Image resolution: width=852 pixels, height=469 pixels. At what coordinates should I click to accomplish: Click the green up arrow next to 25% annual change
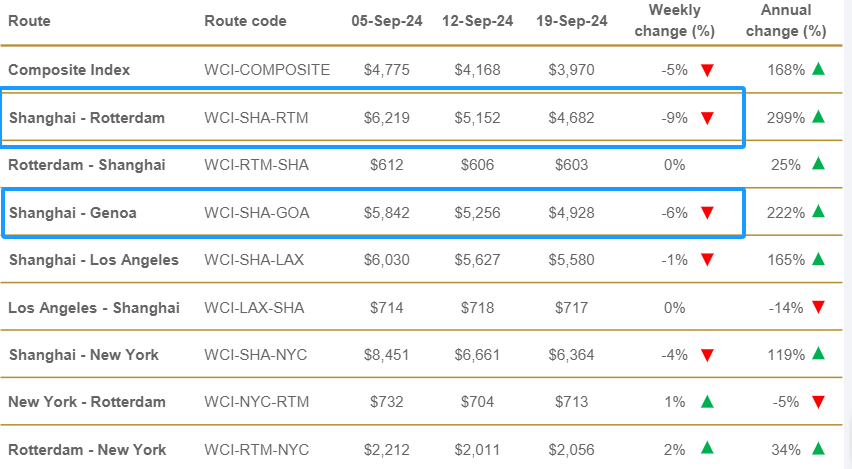tap(818, 163)
